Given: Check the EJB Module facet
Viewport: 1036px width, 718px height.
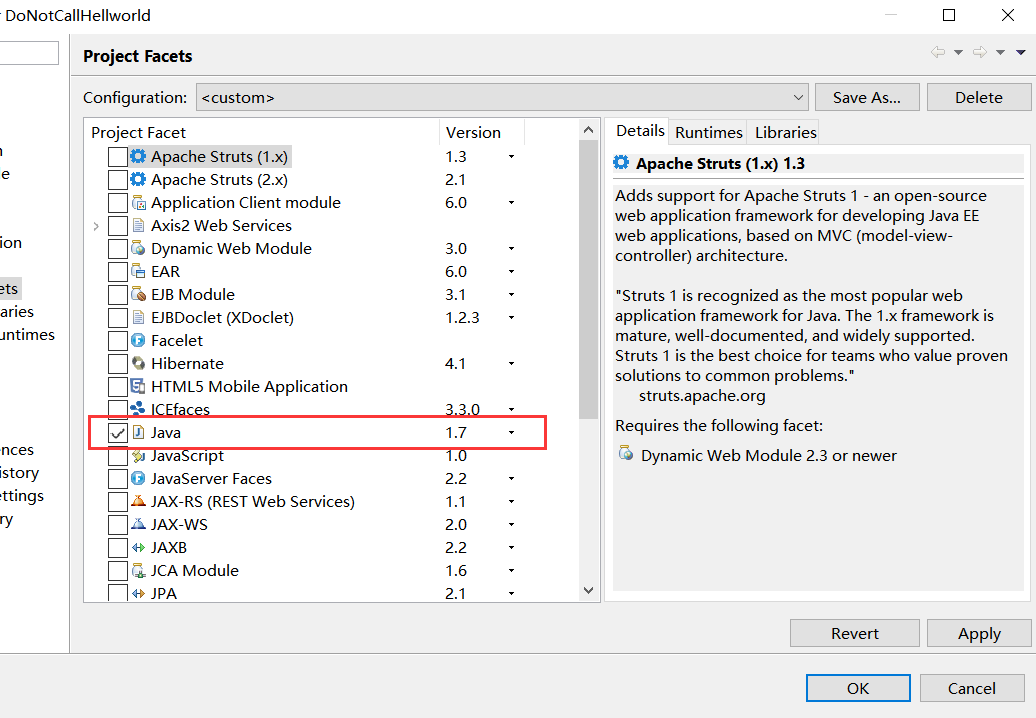Looking at the screenshot, I should click(x=118, y=295).
